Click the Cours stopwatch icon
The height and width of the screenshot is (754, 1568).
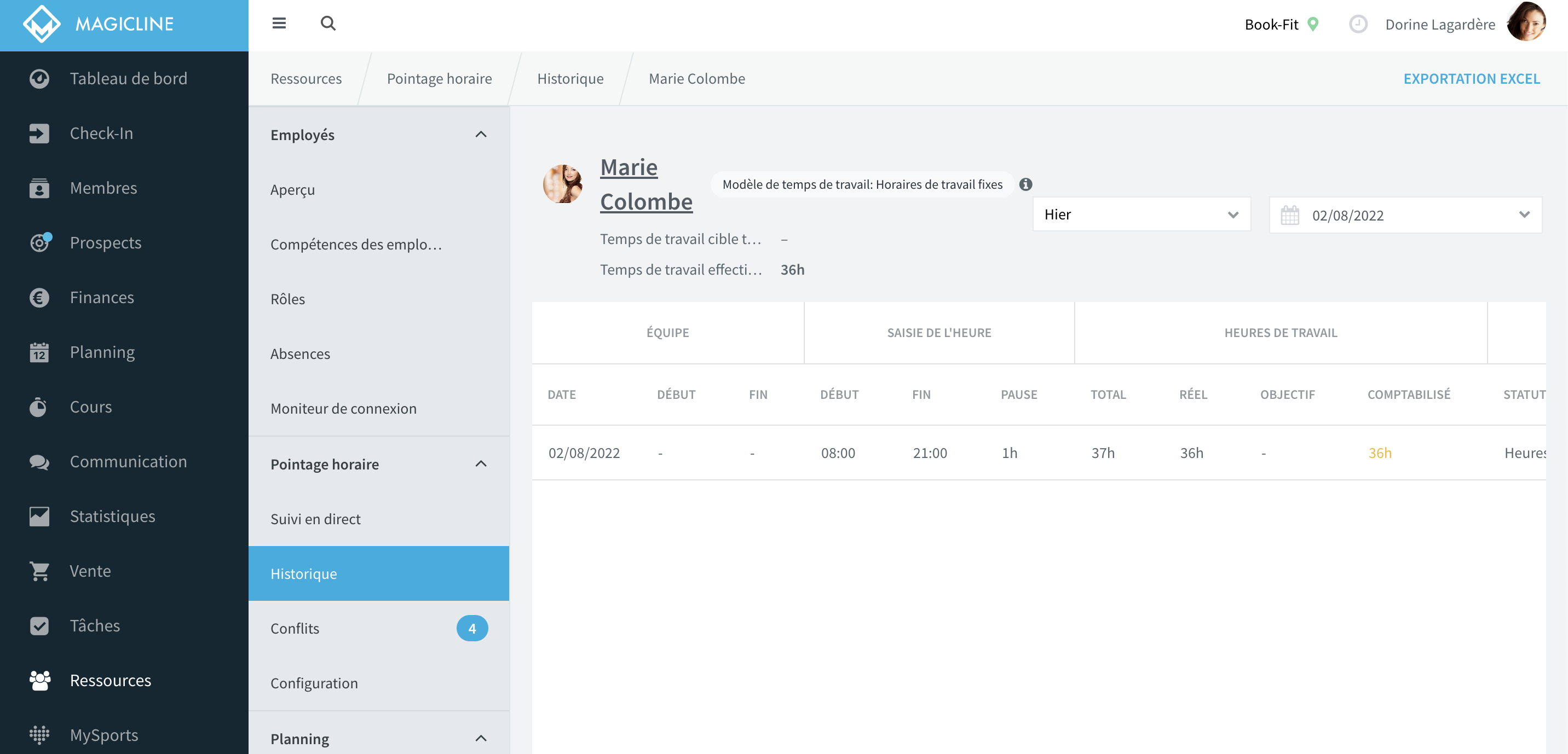[x=38, y=407]
